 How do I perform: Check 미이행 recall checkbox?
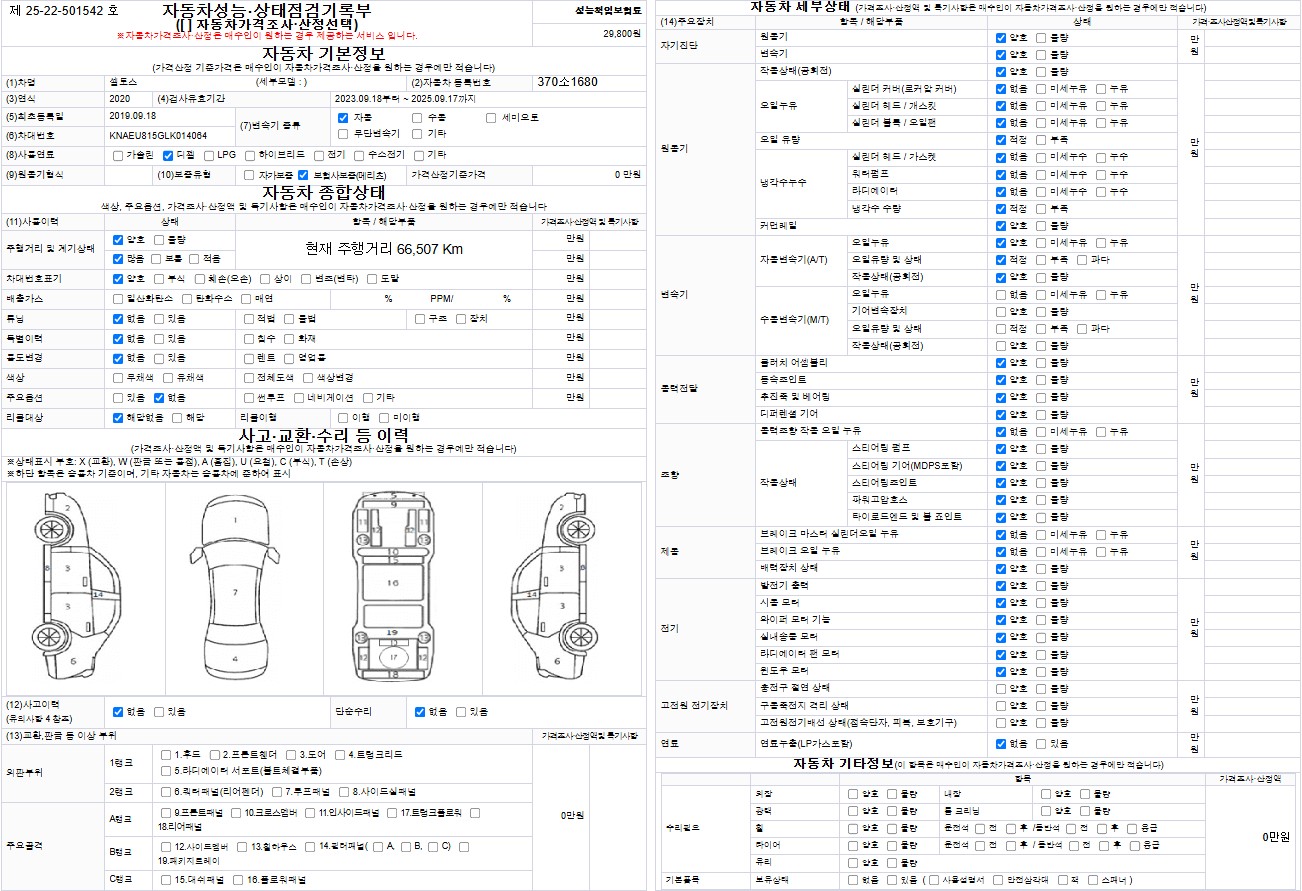385,417
